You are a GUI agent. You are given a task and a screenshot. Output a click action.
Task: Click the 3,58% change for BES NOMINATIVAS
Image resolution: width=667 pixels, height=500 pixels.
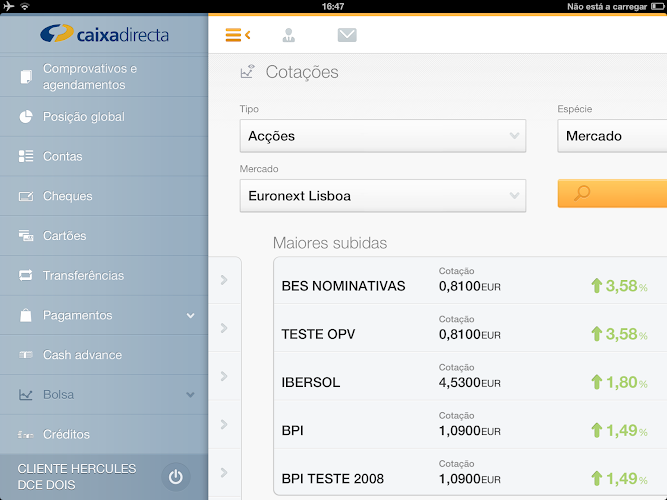619,286
